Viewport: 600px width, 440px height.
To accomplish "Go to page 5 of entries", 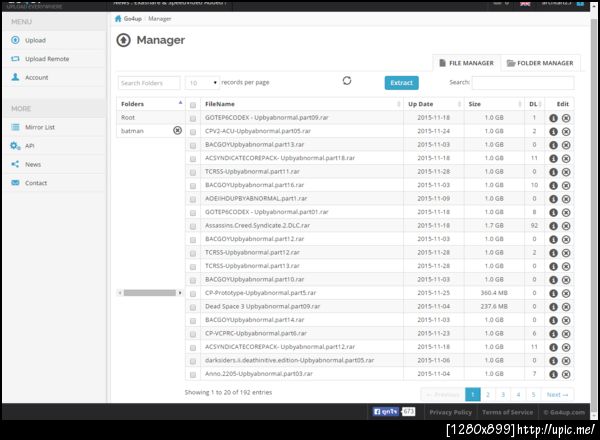I will click(533, 394).
